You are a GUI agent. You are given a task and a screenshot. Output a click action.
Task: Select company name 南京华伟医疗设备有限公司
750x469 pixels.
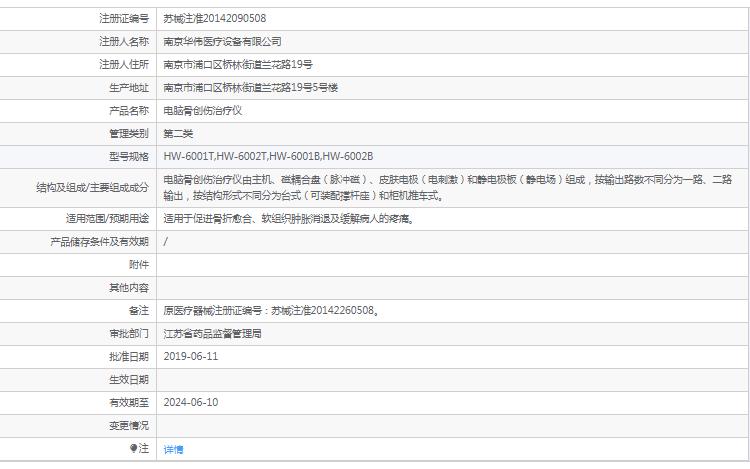(x=222, y=42)
